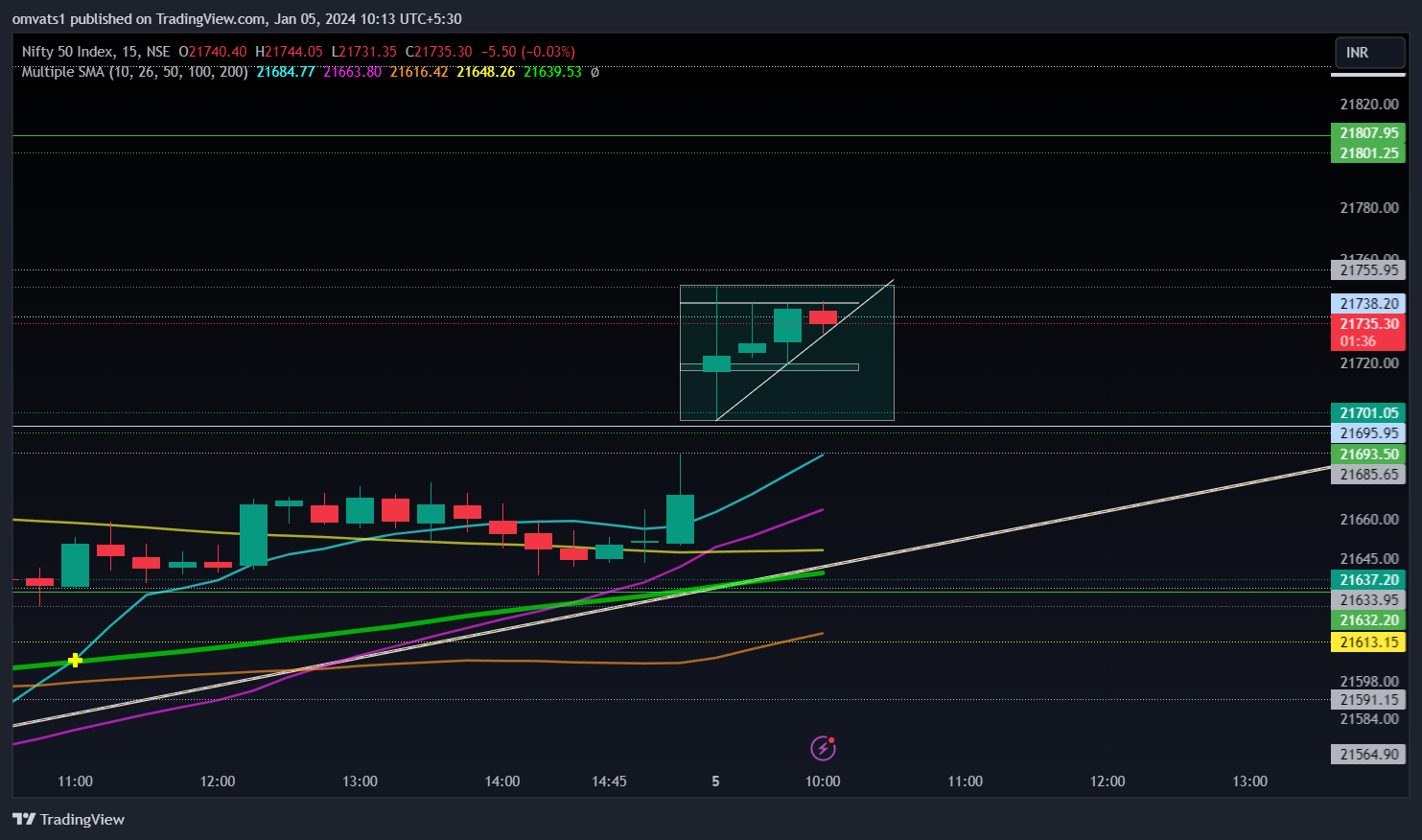Viewport: 1422px width, 840px height.
Task: Select the green 21632.20 price label
Action: tap(1368, 620)
